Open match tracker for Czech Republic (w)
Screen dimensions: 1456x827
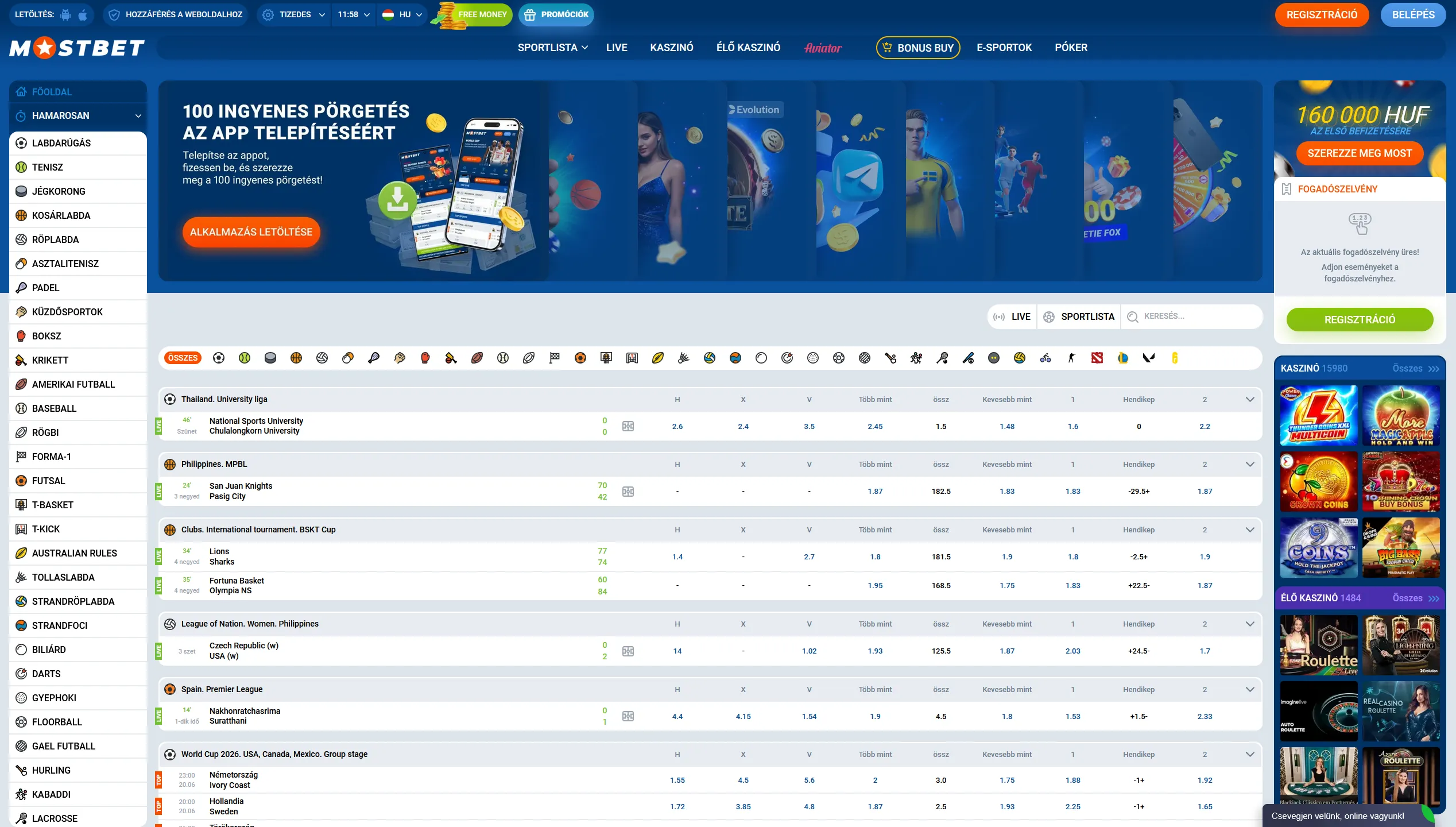tap(628, 651)
